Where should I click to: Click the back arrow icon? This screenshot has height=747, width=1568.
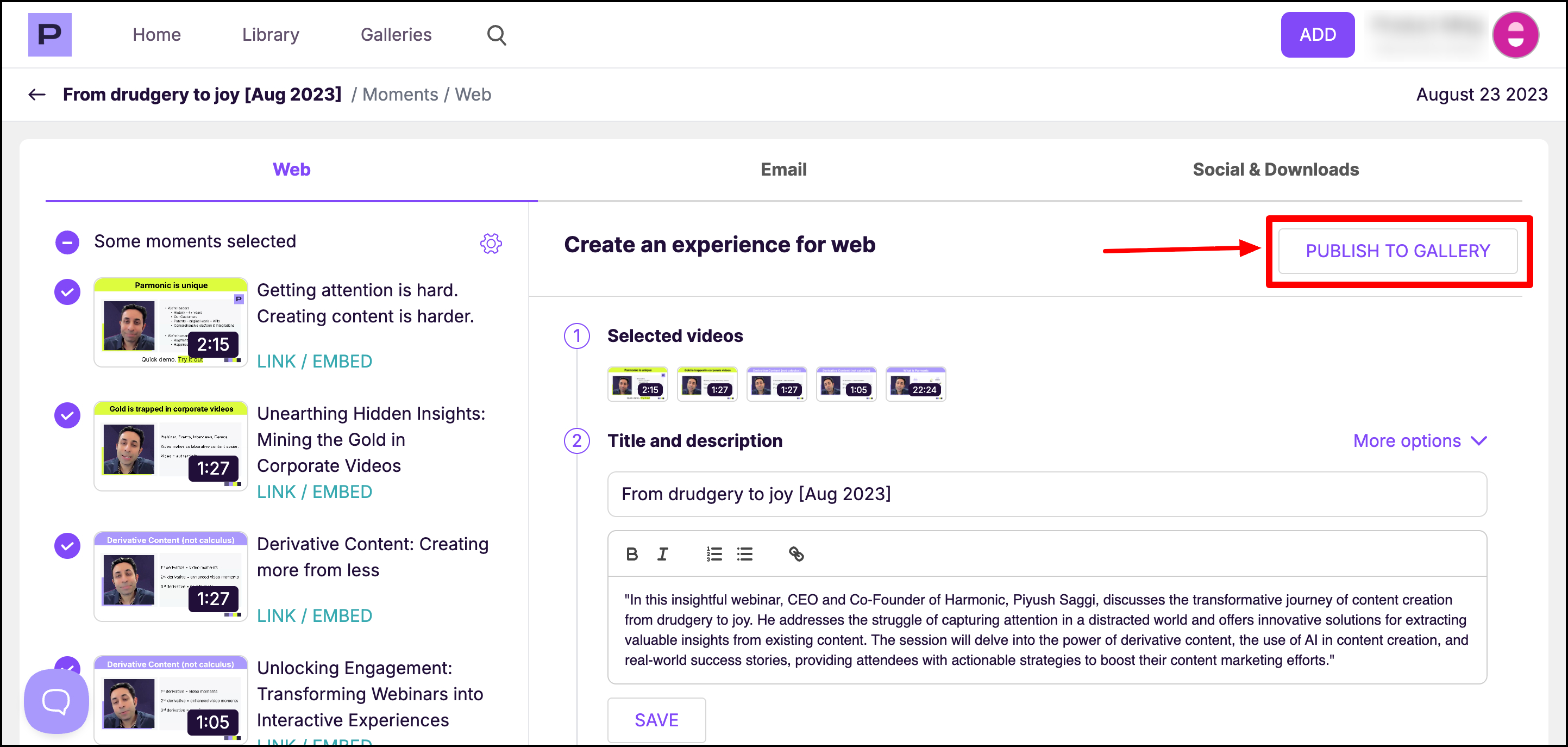36,95
